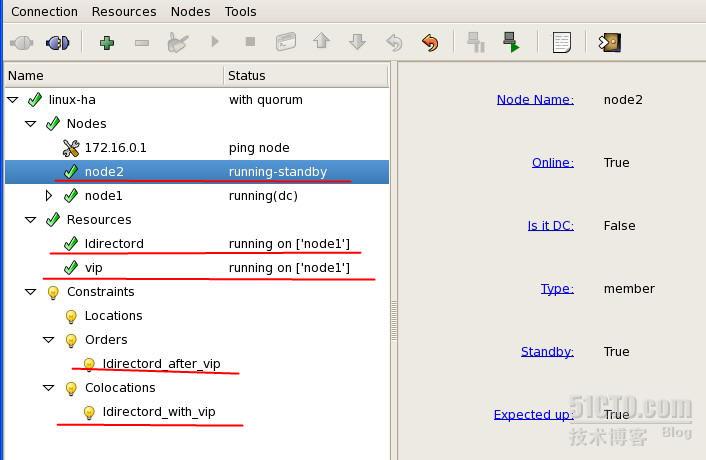
Task: Select the Resources group row
Action: [197, 220]
